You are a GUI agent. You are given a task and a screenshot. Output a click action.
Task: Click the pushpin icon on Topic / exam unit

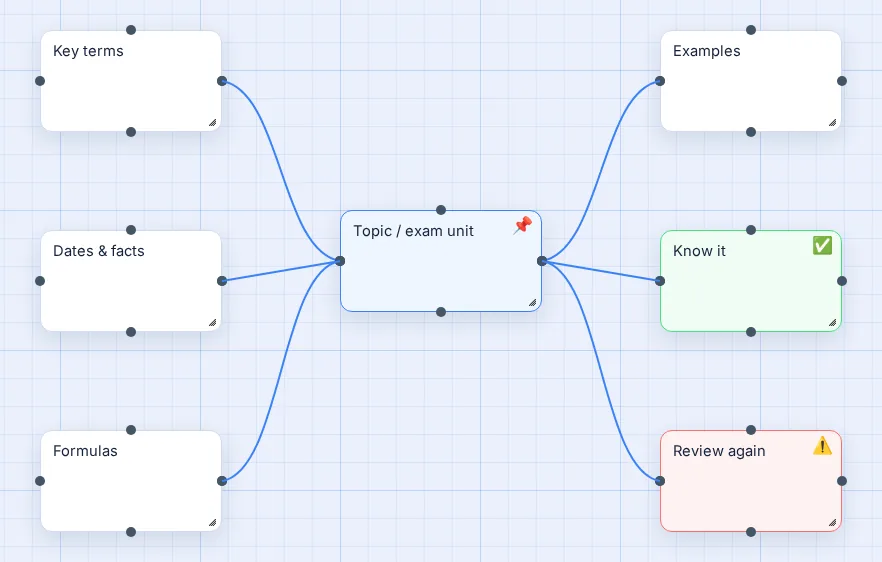click(x=523, y=226)
